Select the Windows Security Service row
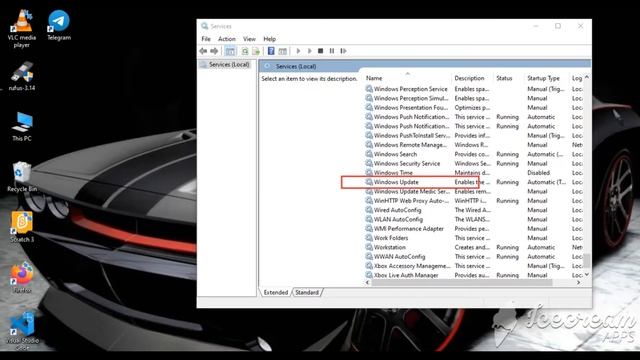This screenshot has width=640, height=360. 473,163
